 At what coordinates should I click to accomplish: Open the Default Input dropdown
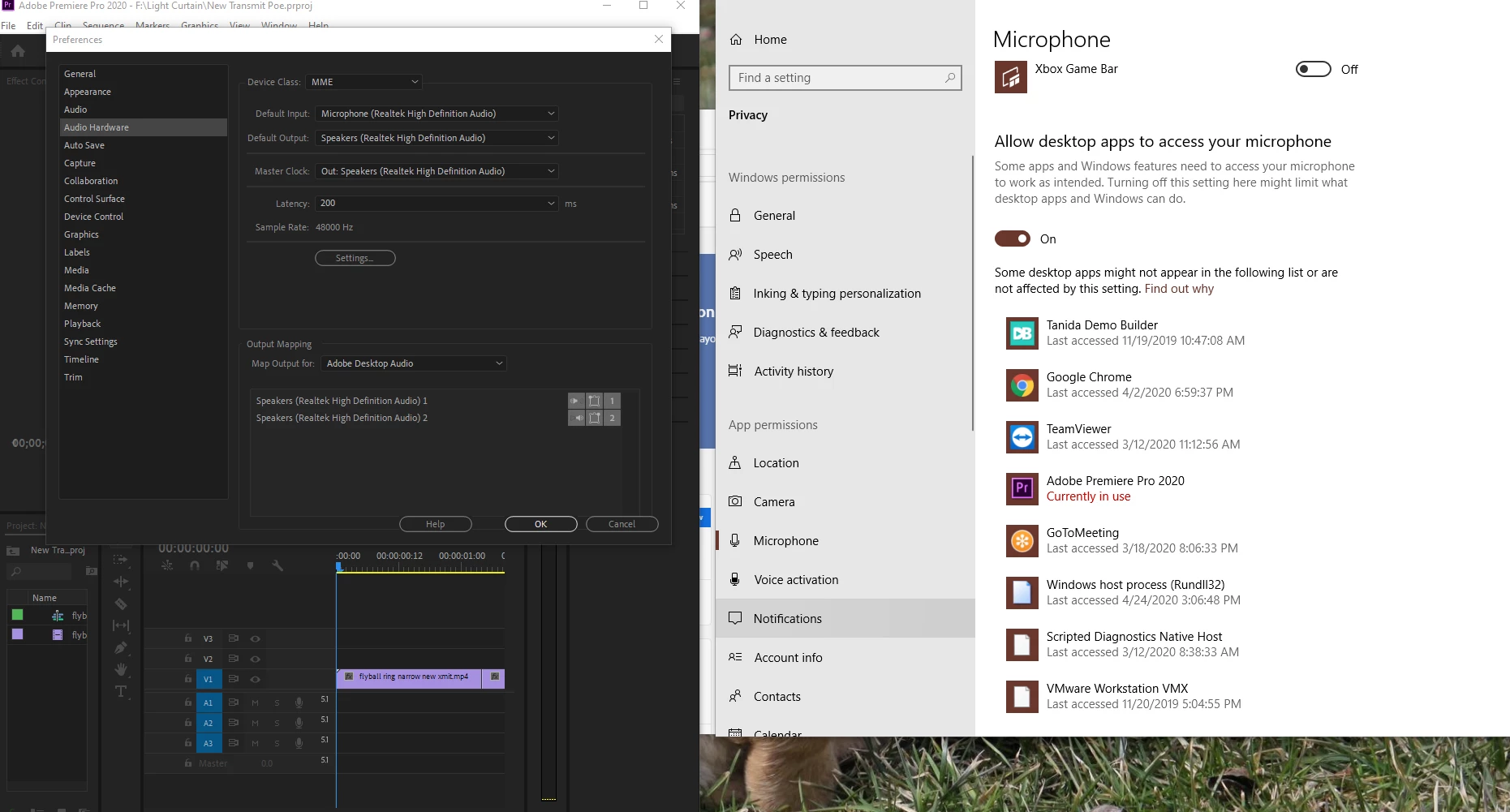437,114
